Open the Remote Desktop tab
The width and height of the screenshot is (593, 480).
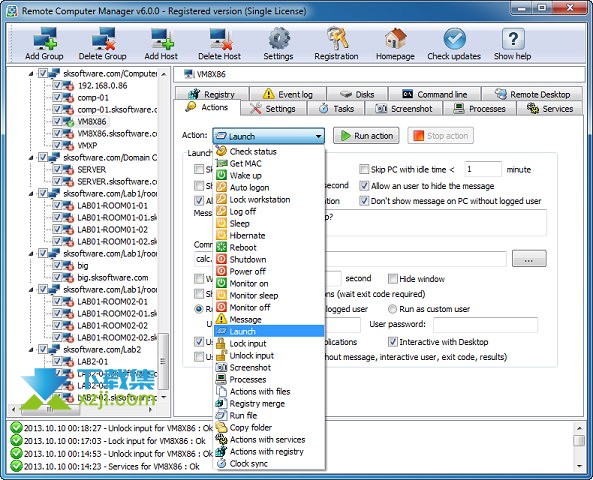533,94
